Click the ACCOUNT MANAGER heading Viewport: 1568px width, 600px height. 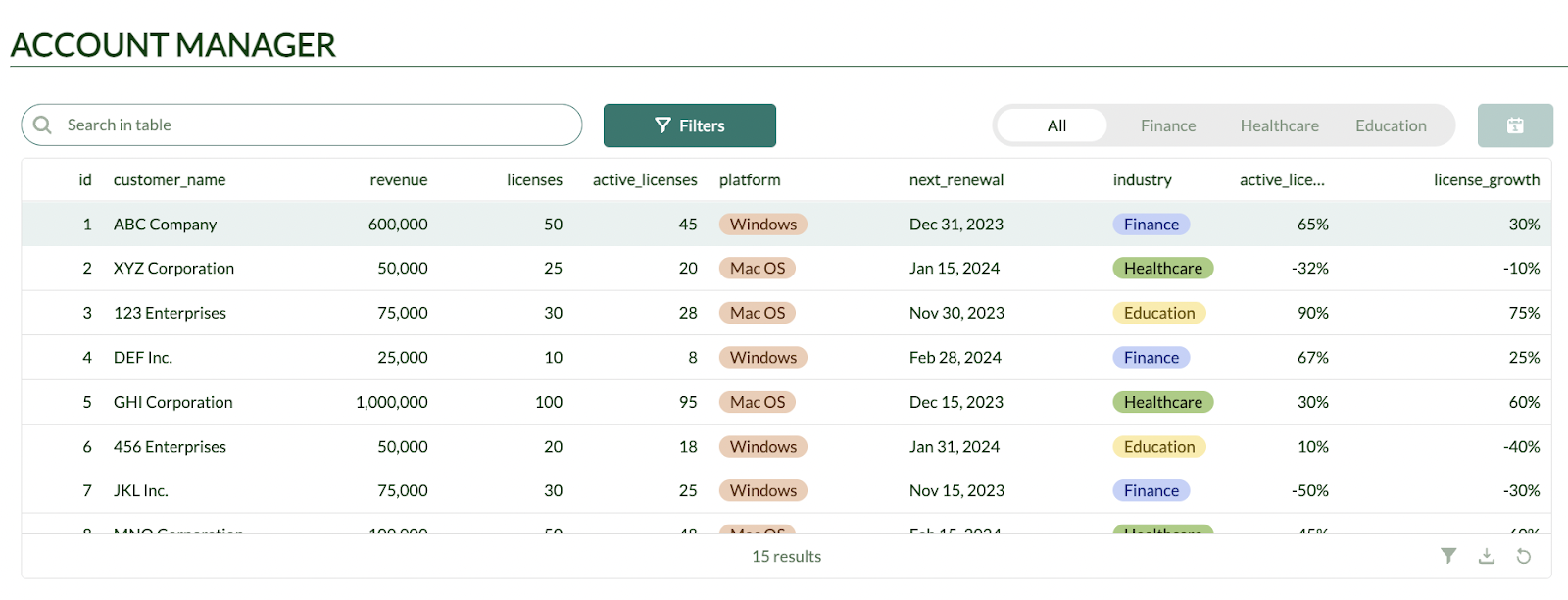(x=172, y=45)
